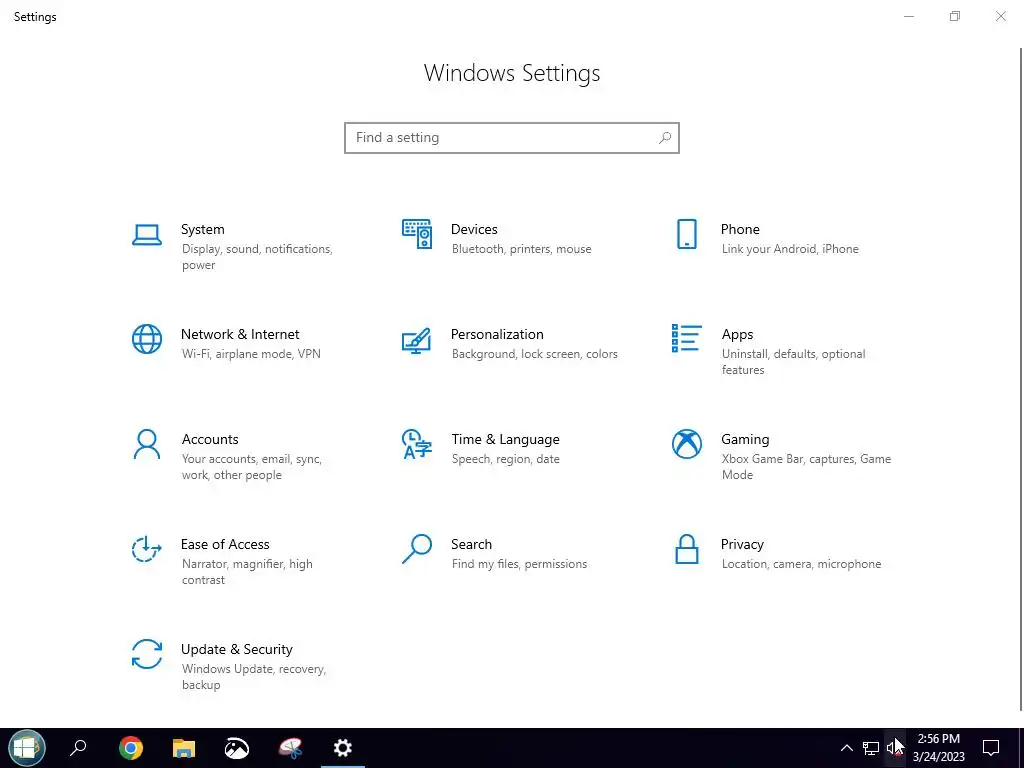
Task: Click the Search magnifier category icon
Action: point(417,549)
